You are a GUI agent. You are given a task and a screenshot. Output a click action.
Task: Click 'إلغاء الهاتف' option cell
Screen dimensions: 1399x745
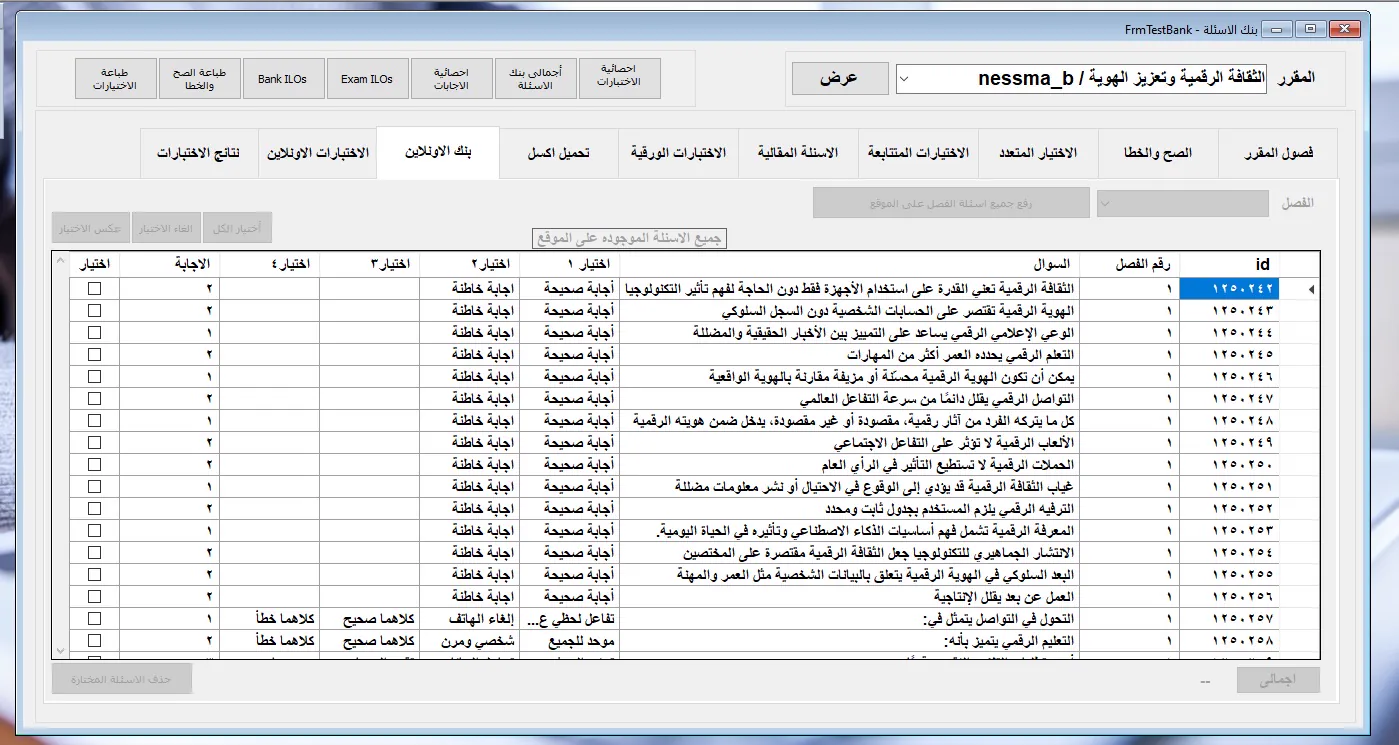point(470,619)
